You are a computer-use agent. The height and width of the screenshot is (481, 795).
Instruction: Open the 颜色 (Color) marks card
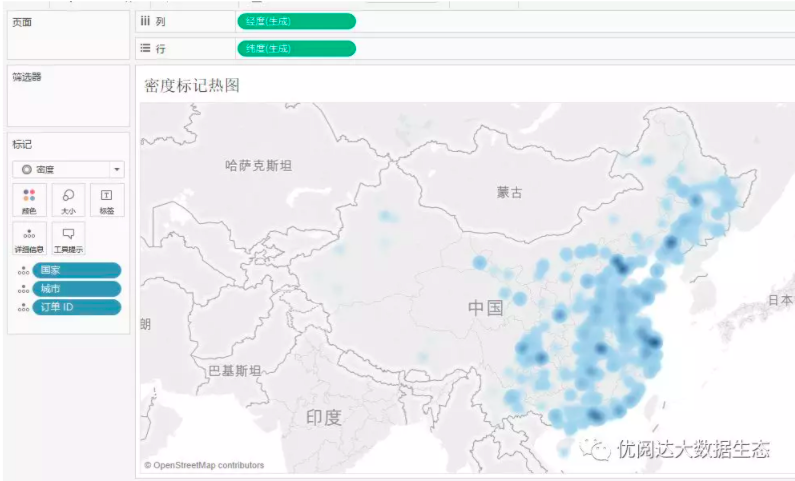point(29,201)
